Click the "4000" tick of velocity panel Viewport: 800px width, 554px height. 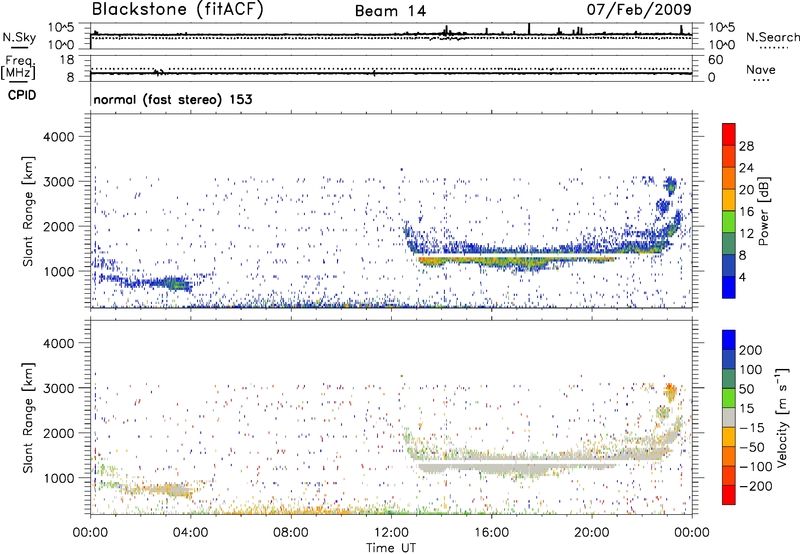58,343
